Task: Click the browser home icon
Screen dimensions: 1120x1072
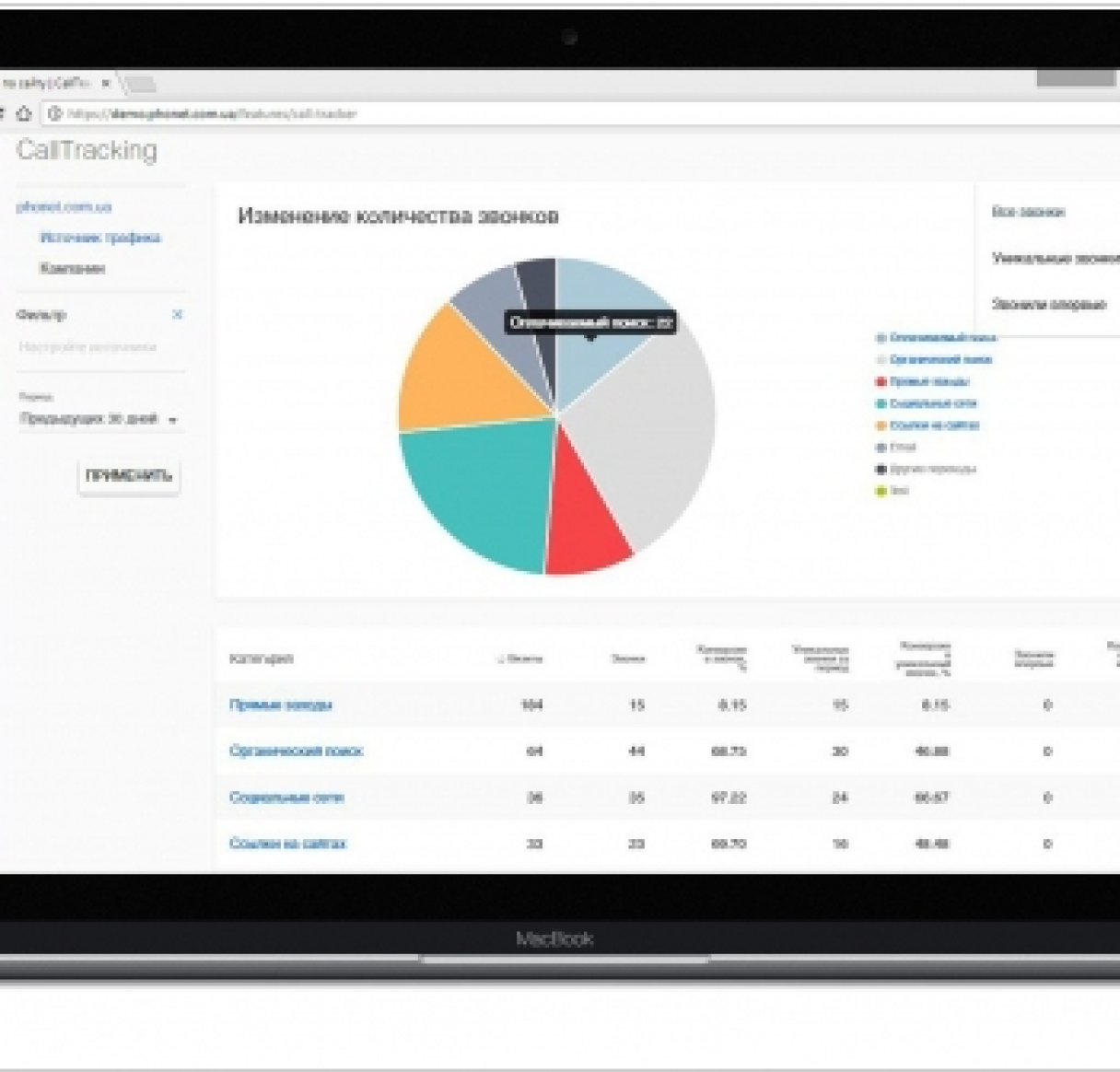Action: (x=24, y=114)
